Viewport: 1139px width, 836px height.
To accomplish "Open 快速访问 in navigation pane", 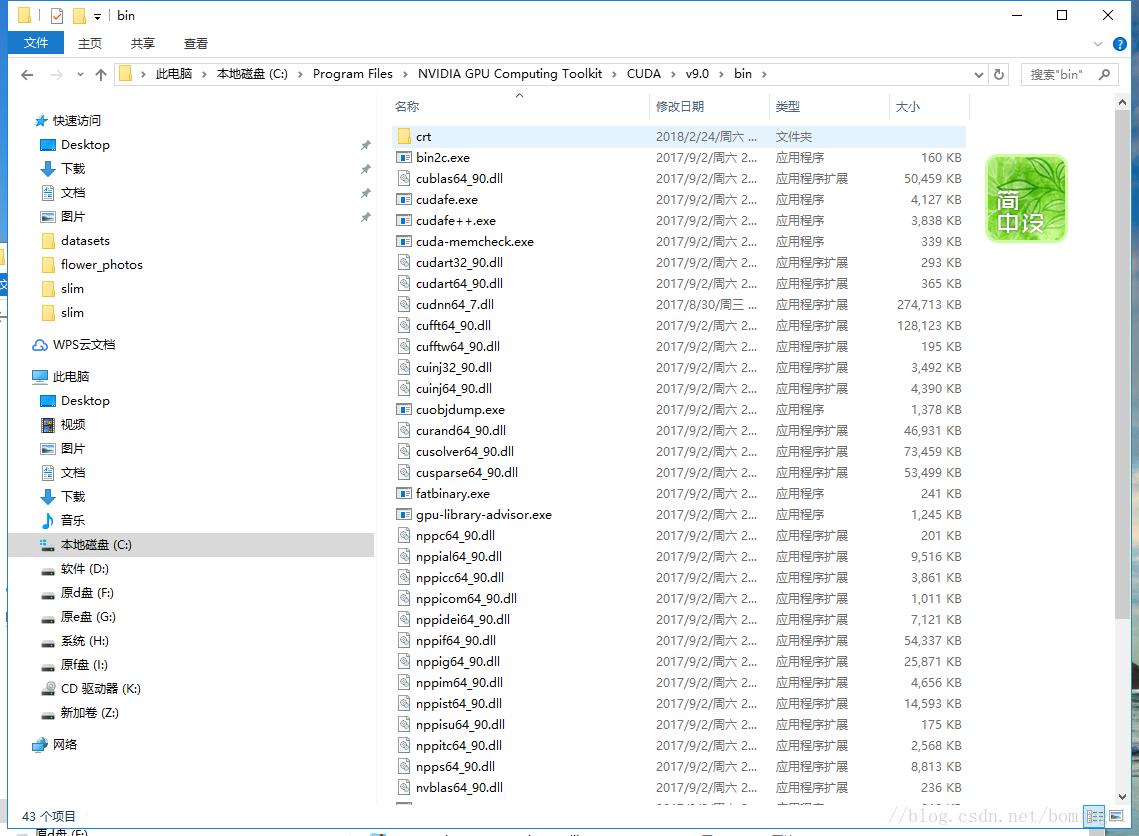I will (76, 121).
